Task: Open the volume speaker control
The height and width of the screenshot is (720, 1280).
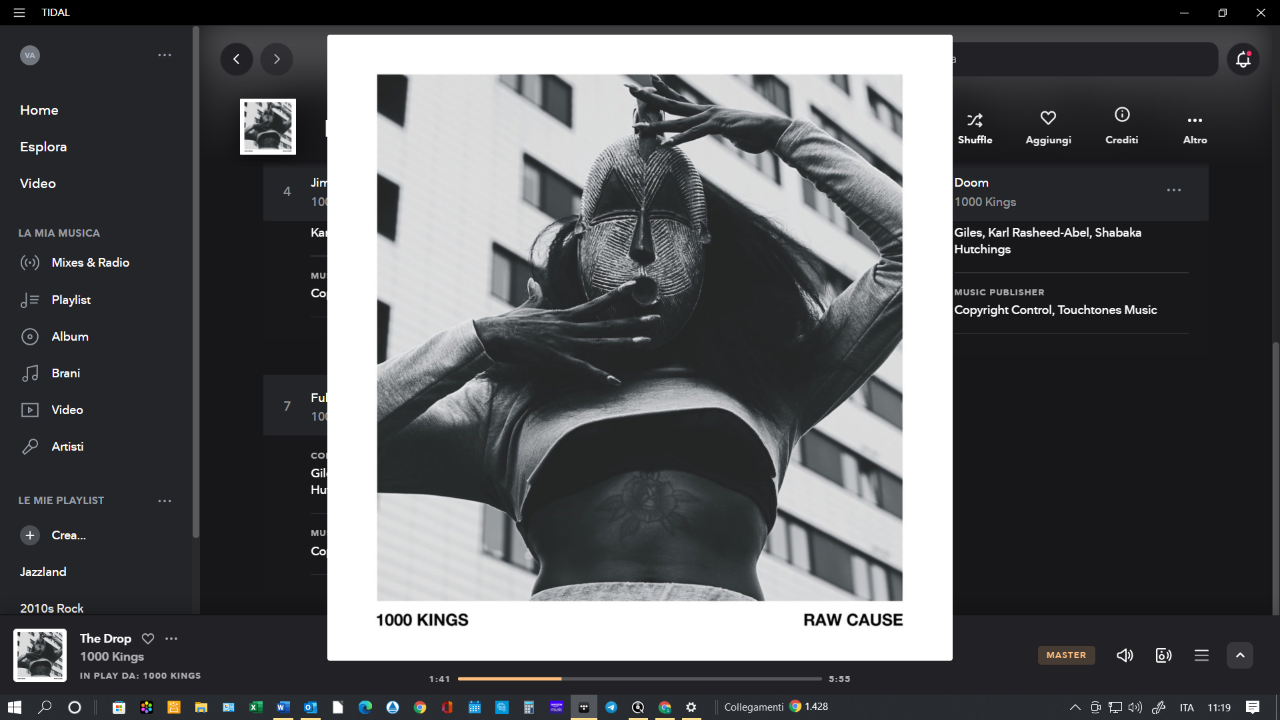Action: tap(1125, 655)
